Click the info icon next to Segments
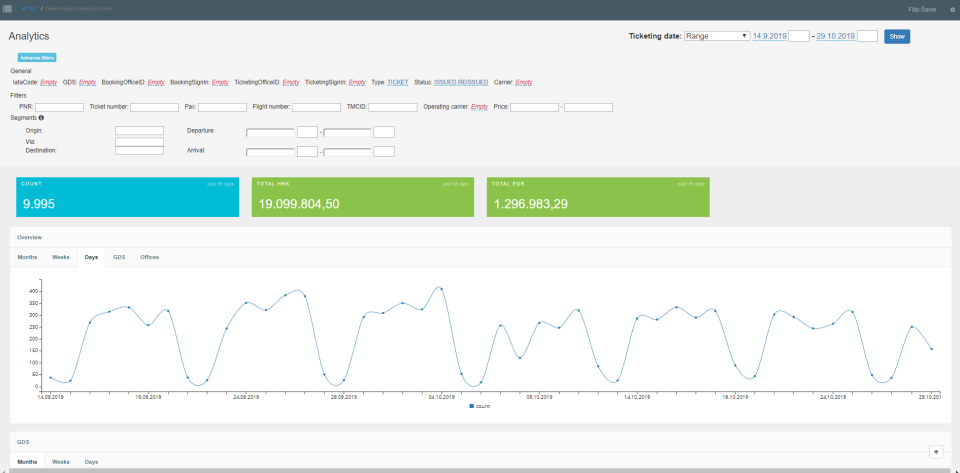Screen dimensions: 960x473 point(42,117)
